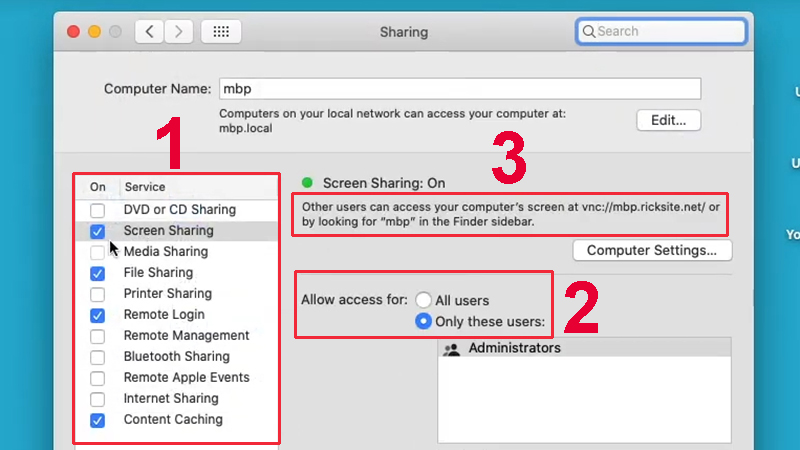800x450 pixels.
Task: Focus the Search field
Action: tap(661, 32)
